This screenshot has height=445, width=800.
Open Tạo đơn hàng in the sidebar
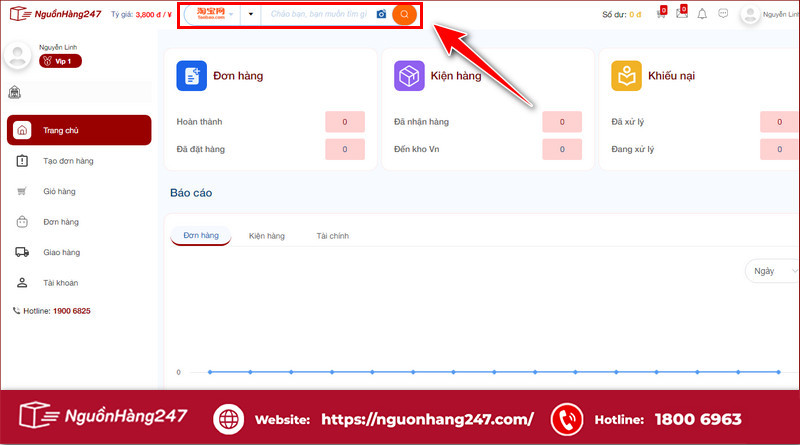(x=68, y=161)
